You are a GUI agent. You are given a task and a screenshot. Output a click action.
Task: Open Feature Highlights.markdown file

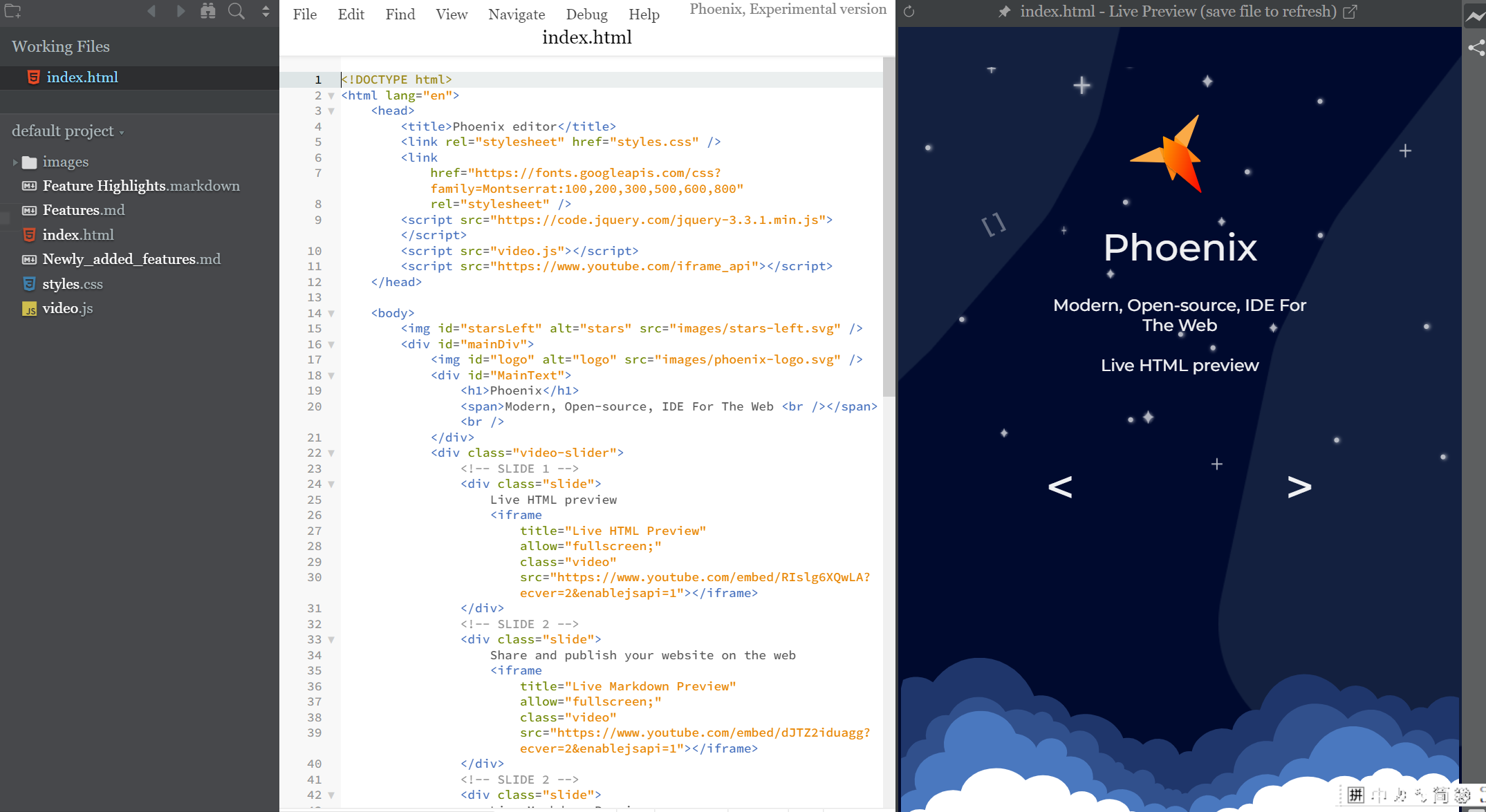tap(141, 186)
